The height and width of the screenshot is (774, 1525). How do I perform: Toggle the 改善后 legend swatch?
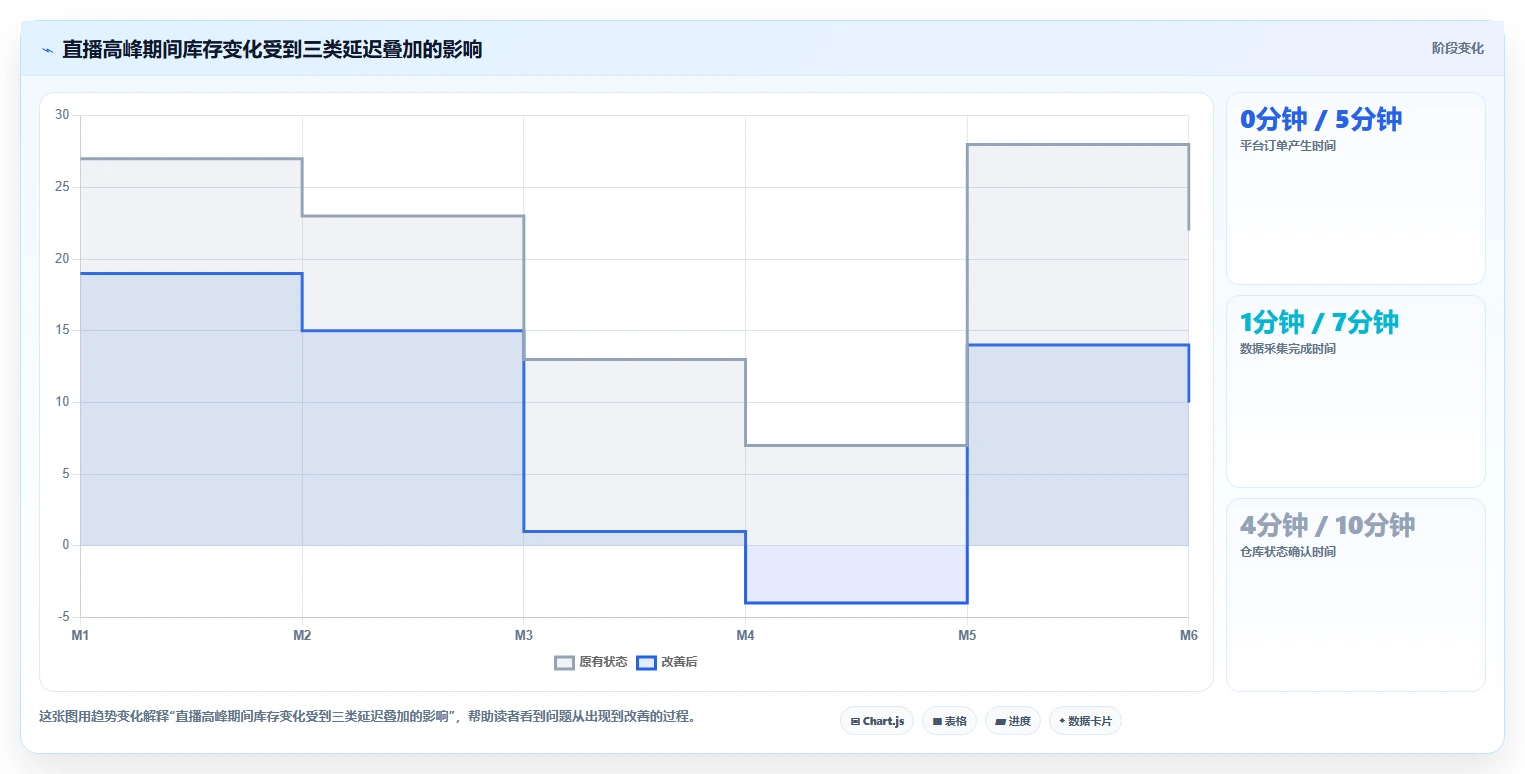(647, 662)
